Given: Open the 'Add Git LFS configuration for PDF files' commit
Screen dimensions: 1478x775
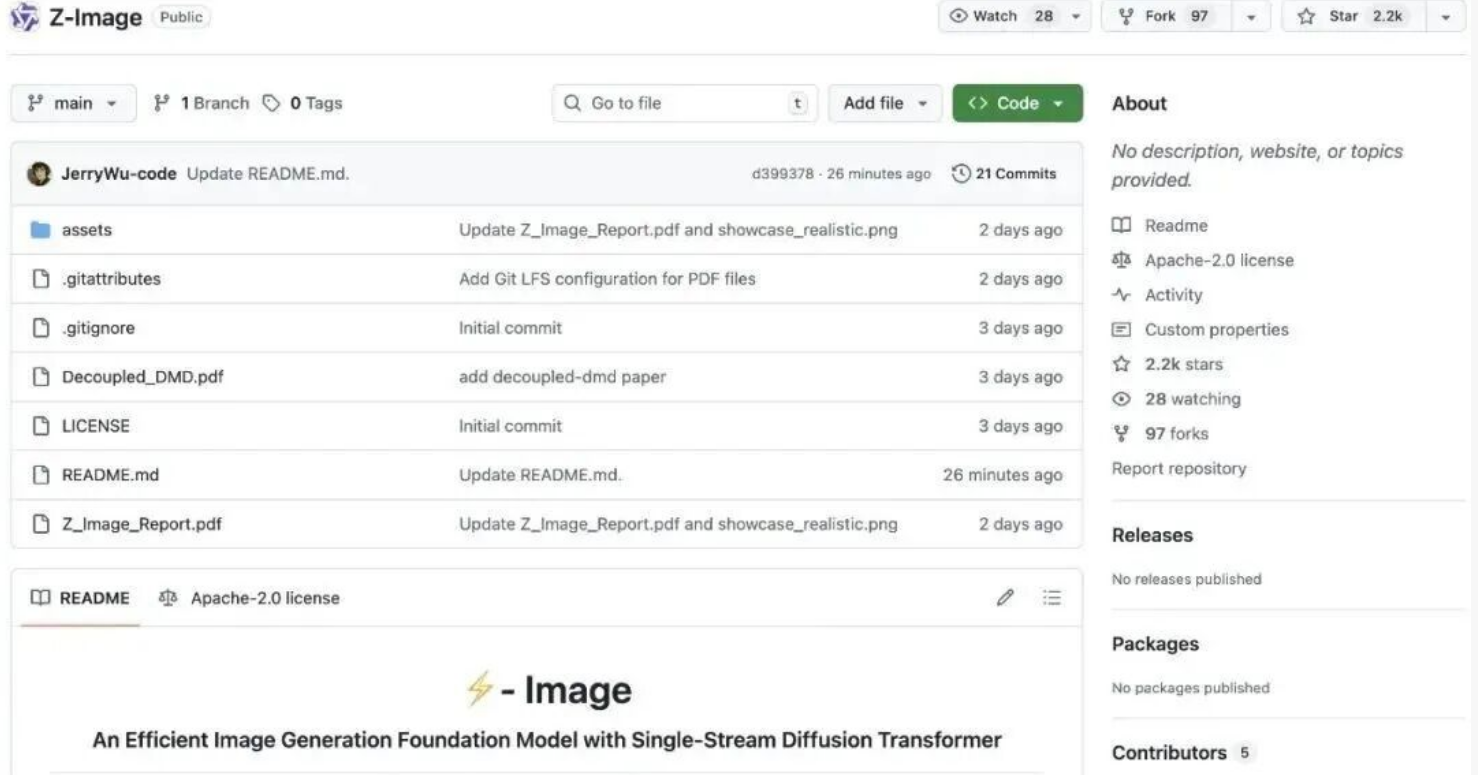Looking at the screenshot, I should coord(607,279).
